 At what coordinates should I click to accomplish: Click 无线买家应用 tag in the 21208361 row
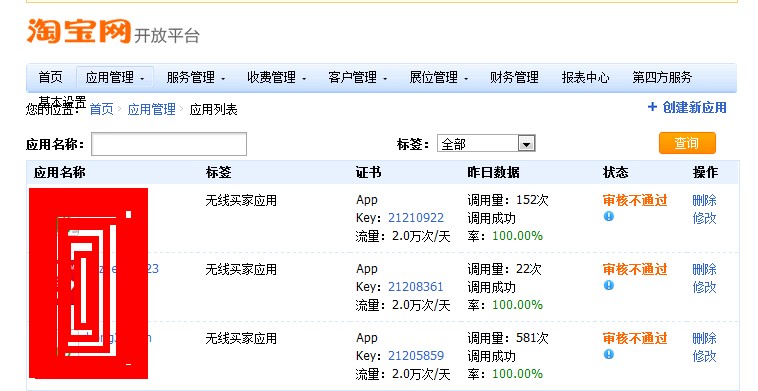241,269
